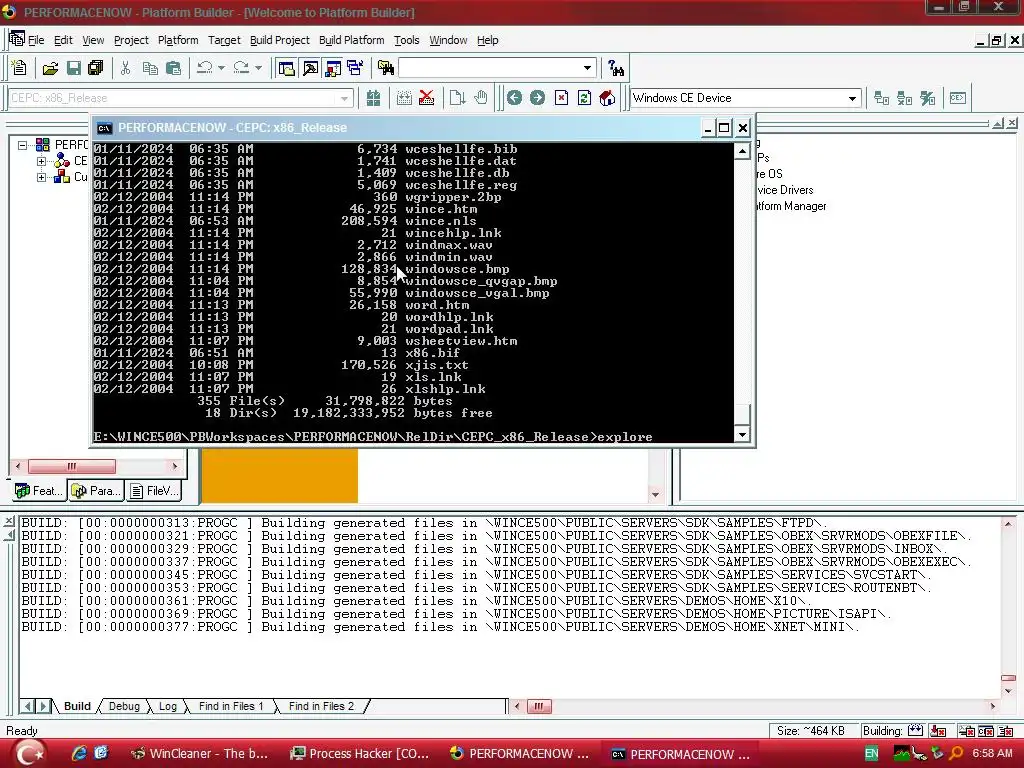
Task: Collapse the PERFC workspace tree root
Action: [x=23, y=145]
